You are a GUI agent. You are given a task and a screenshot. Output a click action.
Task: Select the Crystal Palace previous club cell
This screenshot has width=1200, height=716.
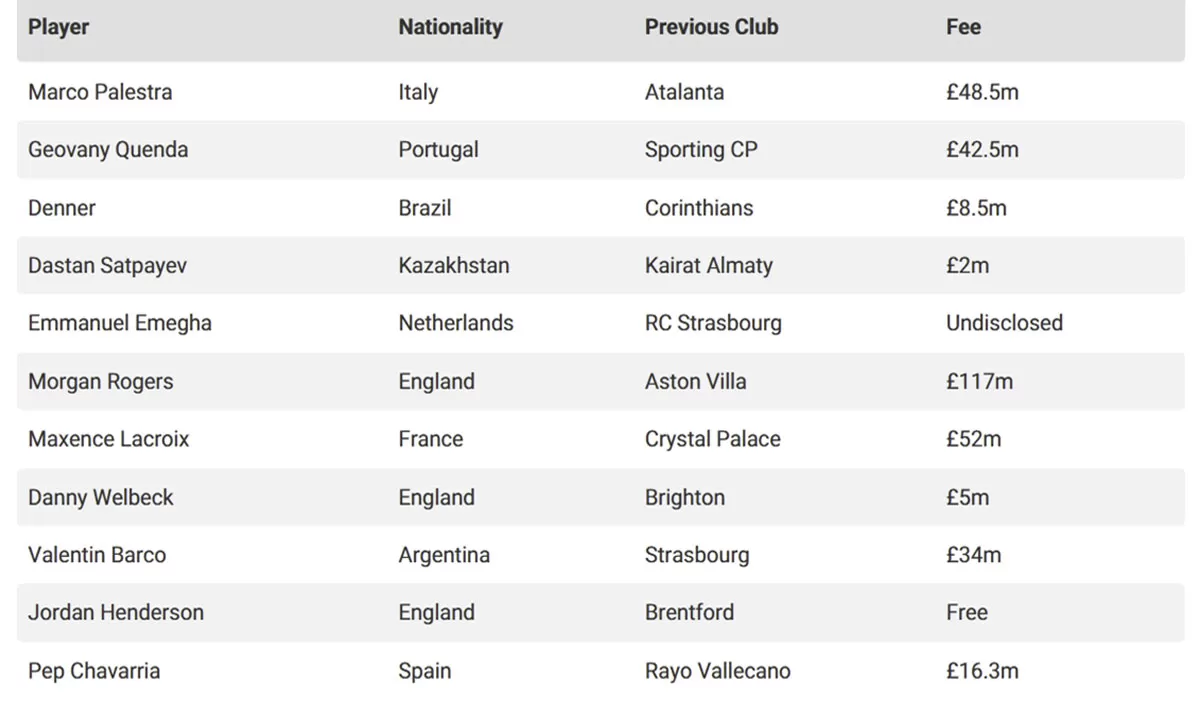(x=712, y=439)
